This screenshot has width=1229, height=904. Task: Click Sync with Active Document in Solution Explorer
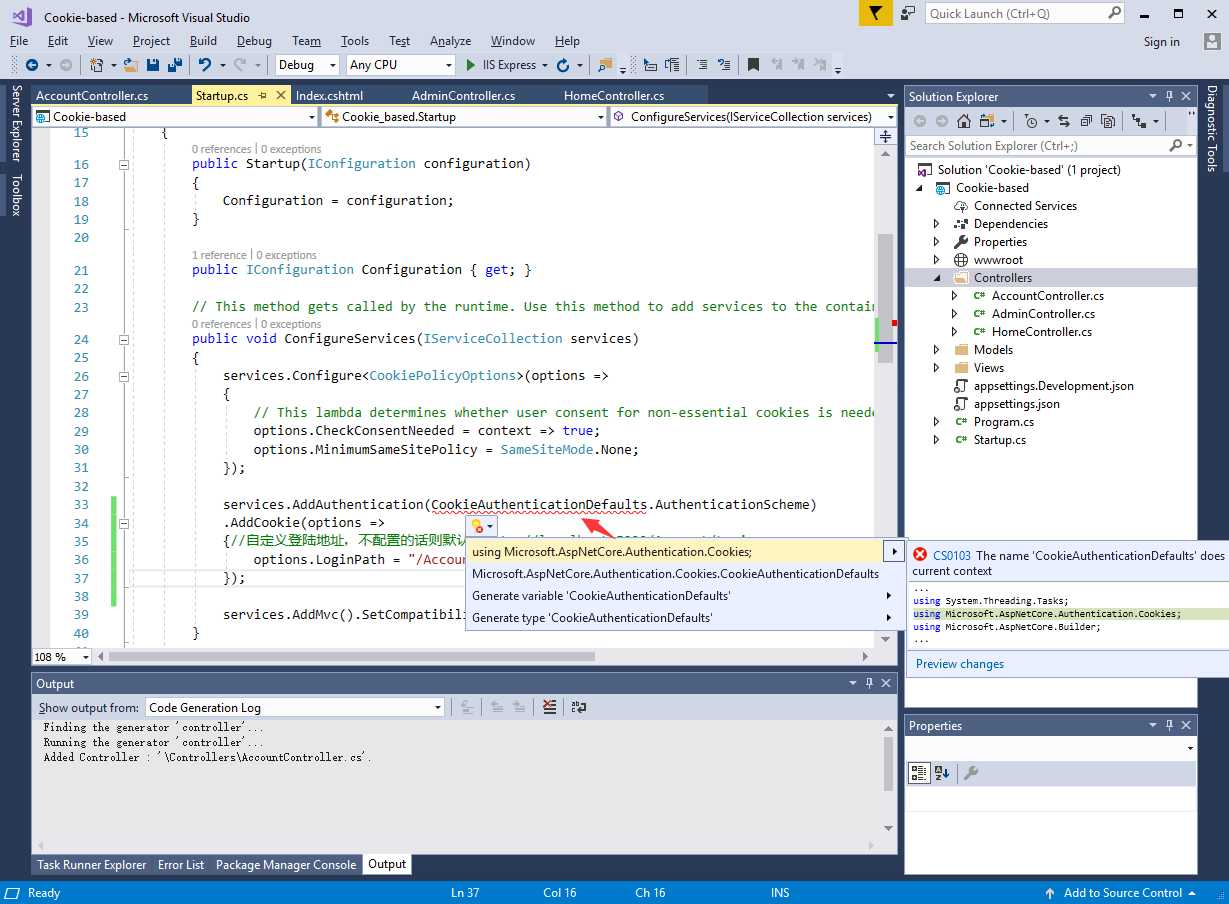(1063, 121)
